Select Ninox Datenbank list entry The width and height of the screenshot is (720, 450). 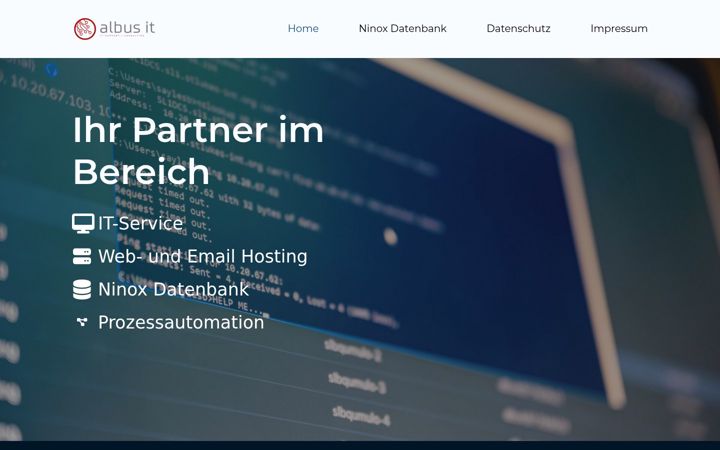point(174,290)
